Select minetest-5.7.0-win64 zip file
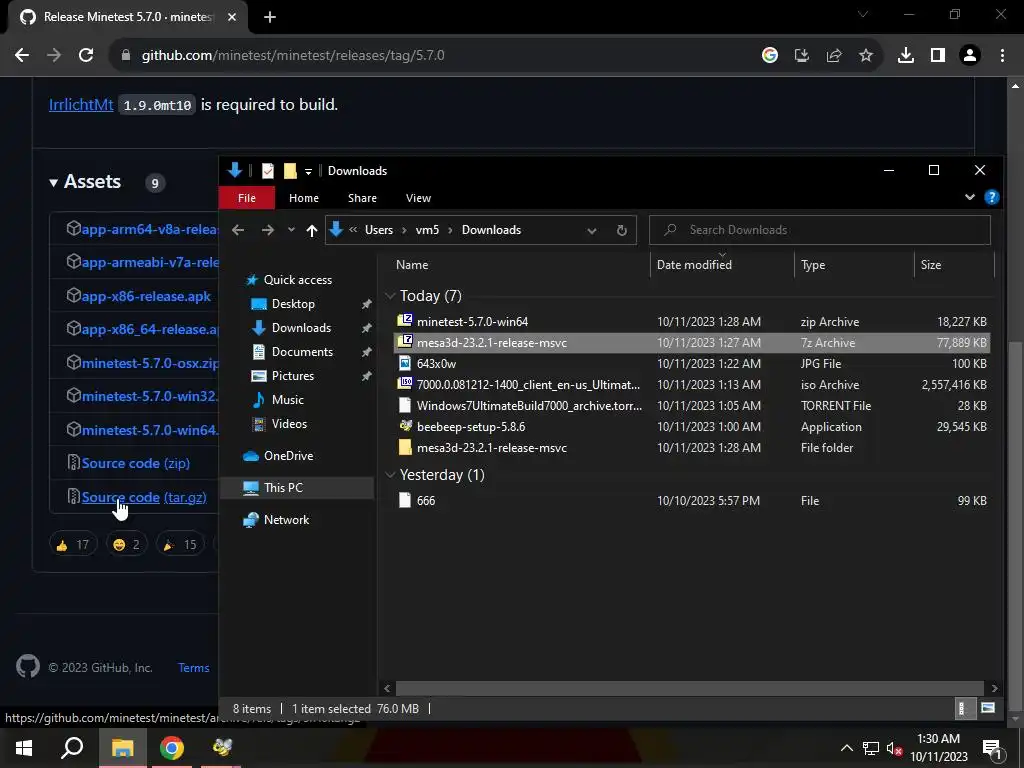 click(692, 321)
